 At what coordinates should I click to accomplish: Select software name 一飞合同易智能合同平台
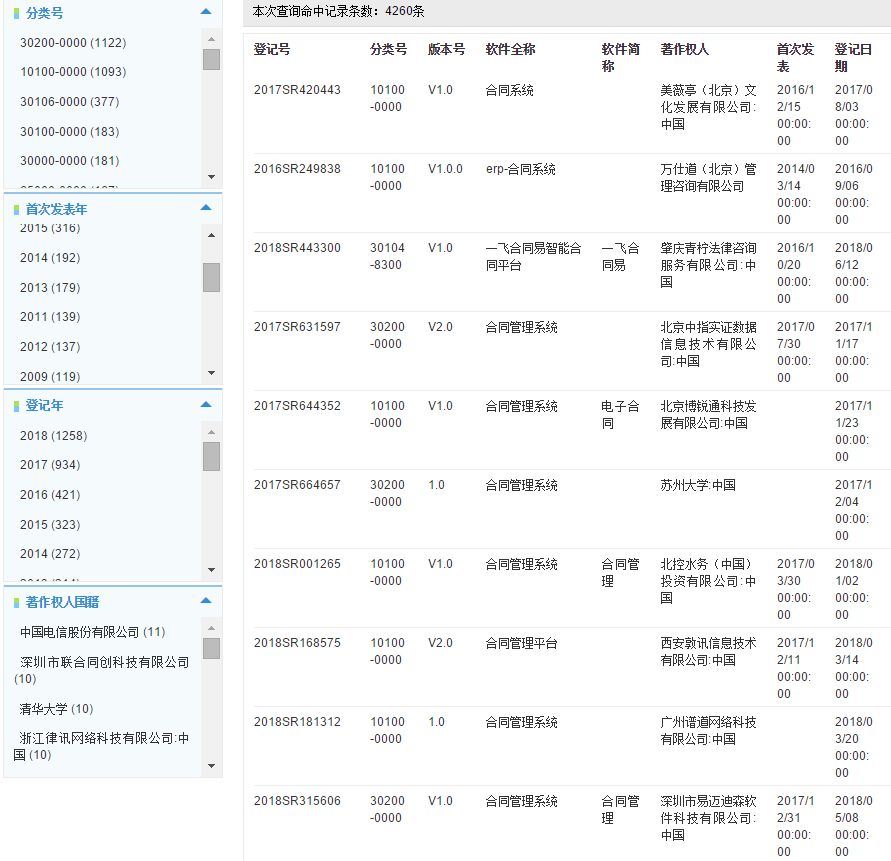click(x=534, y=256)
